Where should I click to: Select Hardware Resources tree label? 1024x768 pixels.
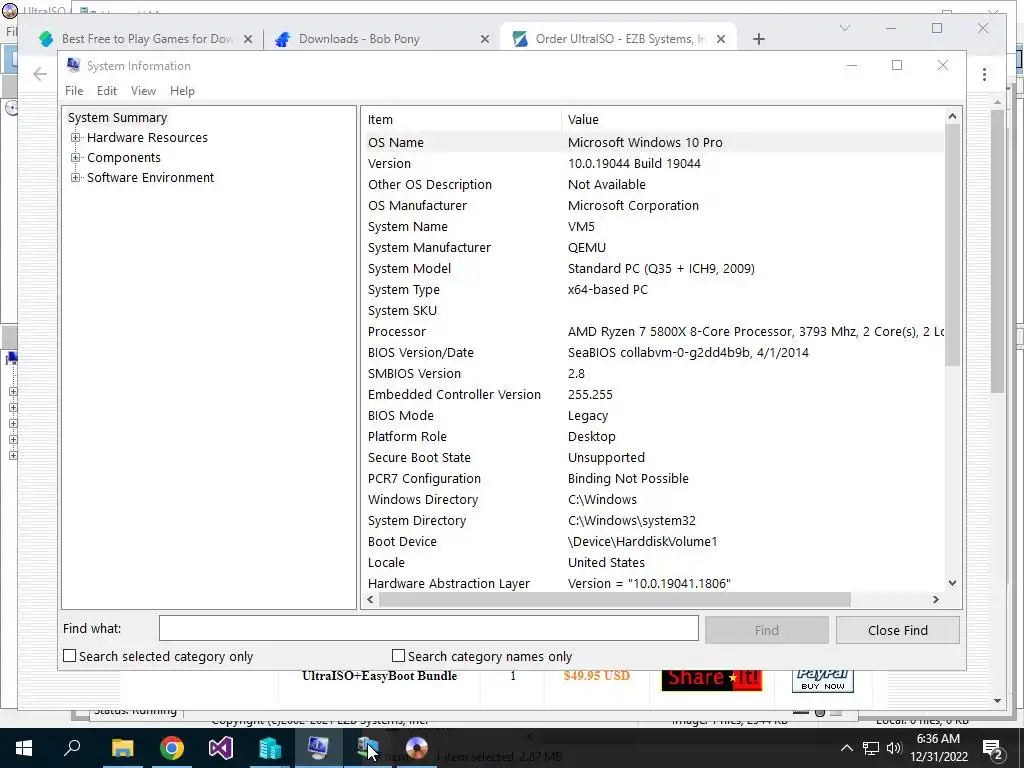pos(147,138)
